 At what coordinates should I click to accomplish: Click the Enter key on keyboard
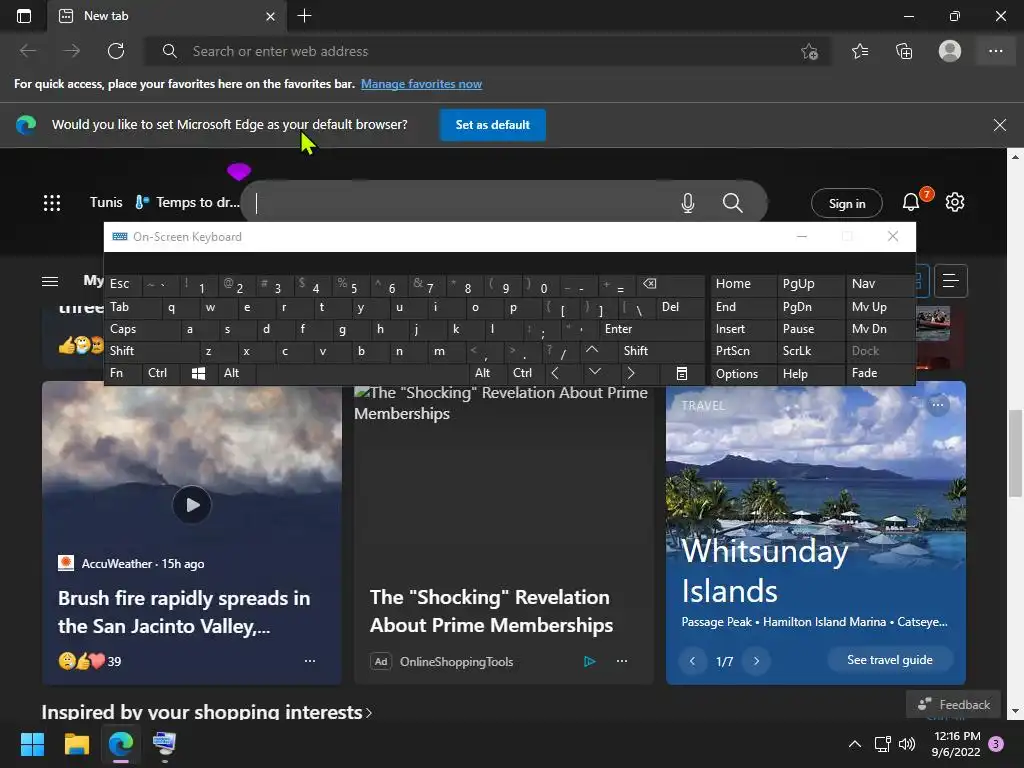pos(652,329)
